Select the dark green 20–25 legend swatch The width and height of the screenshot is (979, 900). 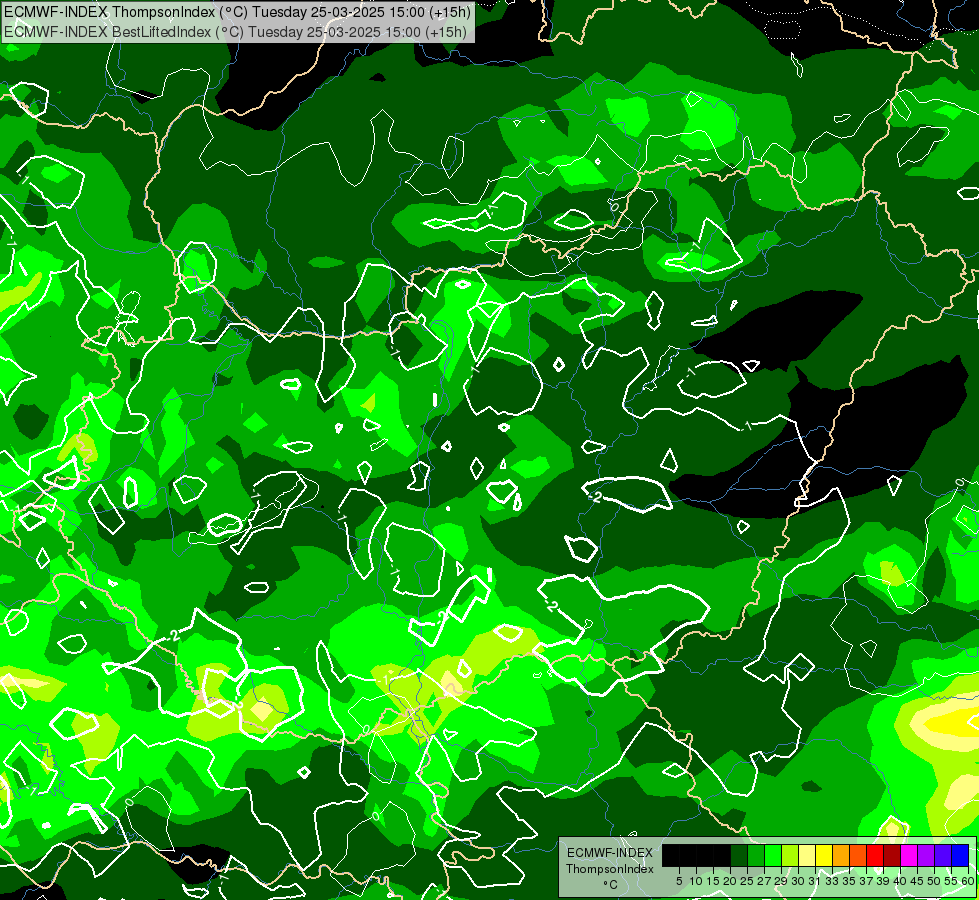click(739, 855)
